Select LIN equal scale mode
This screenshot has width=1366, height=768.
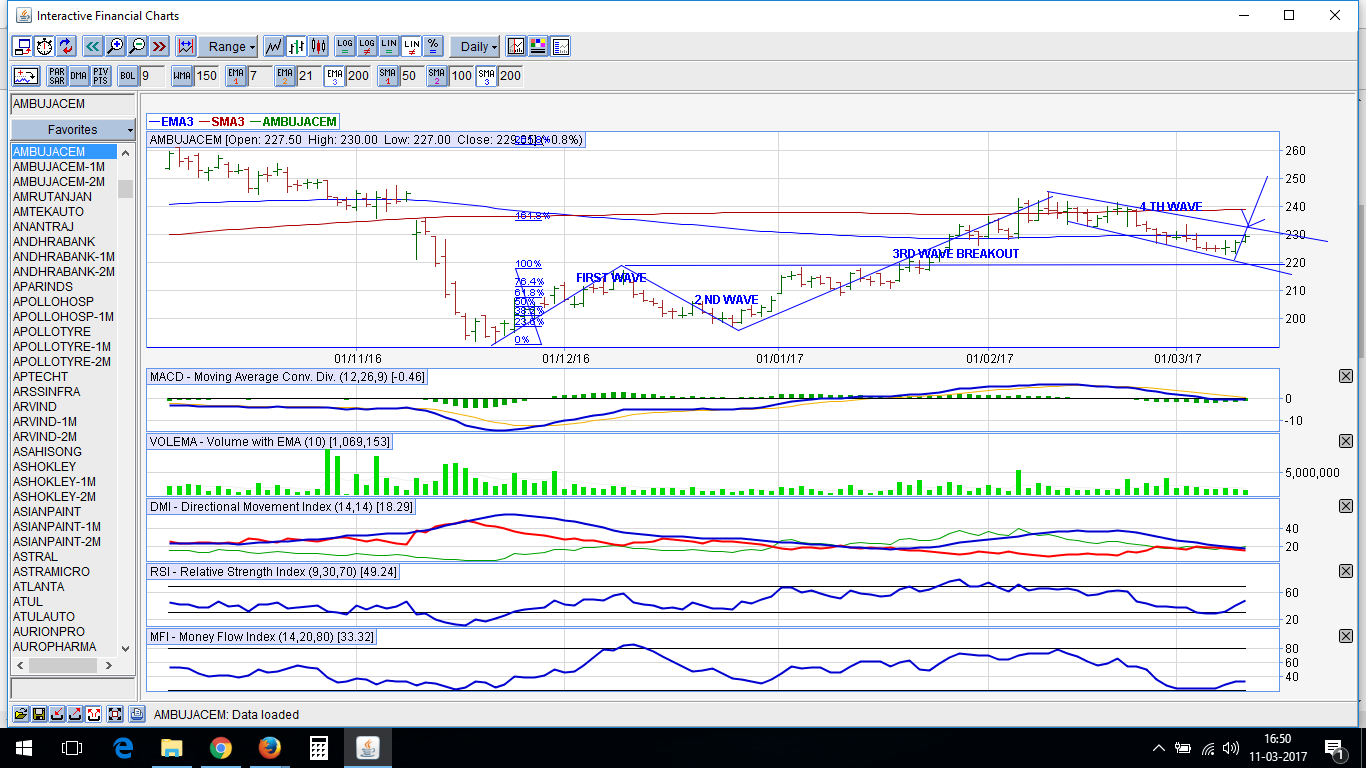tap(389, 46)
